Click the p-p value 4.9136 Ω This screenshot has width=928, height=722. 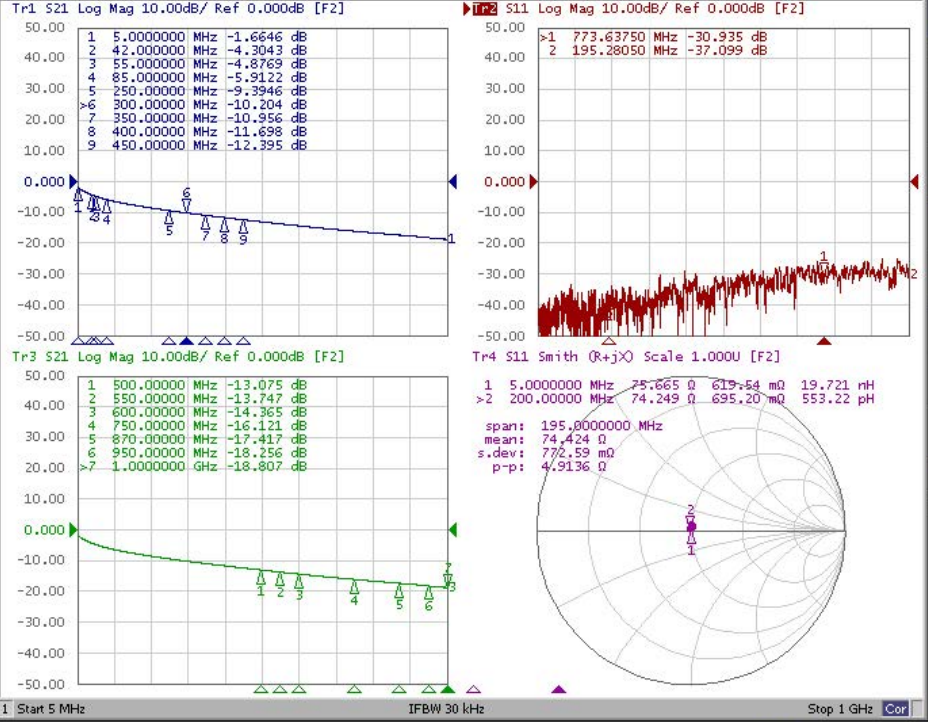coord(573,466)
